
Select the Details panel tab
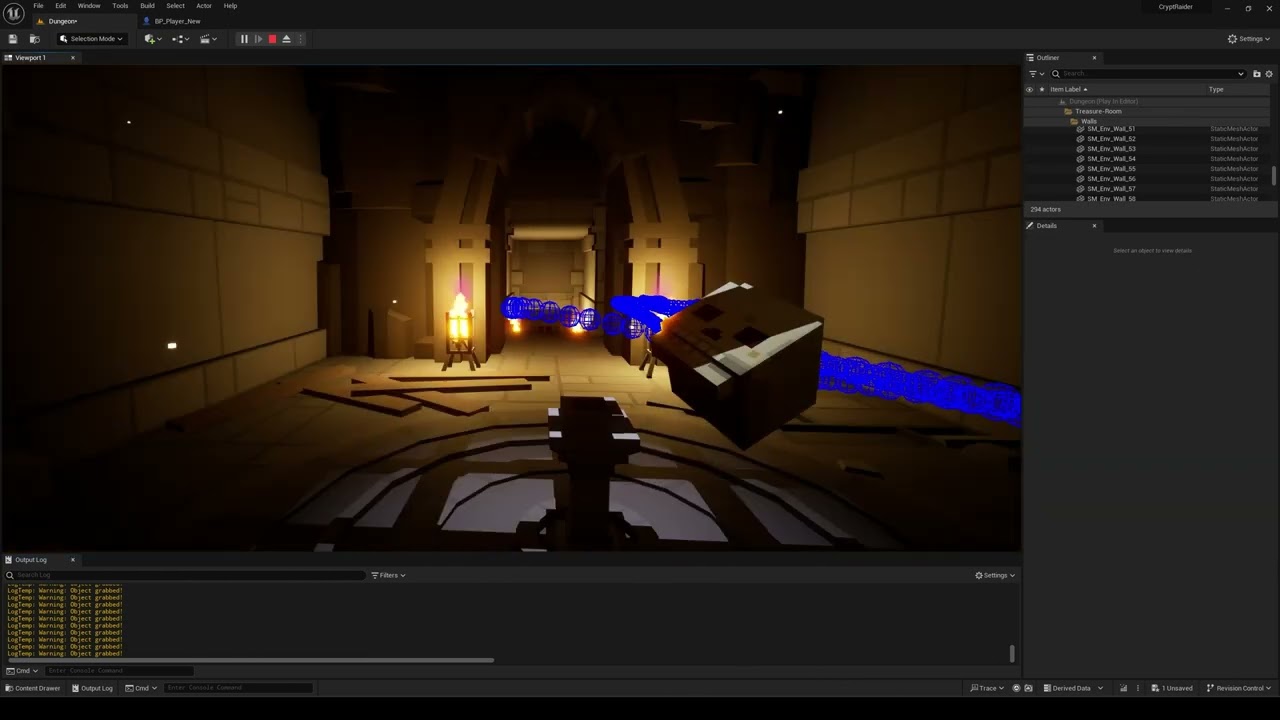[x=1046, y=226]
